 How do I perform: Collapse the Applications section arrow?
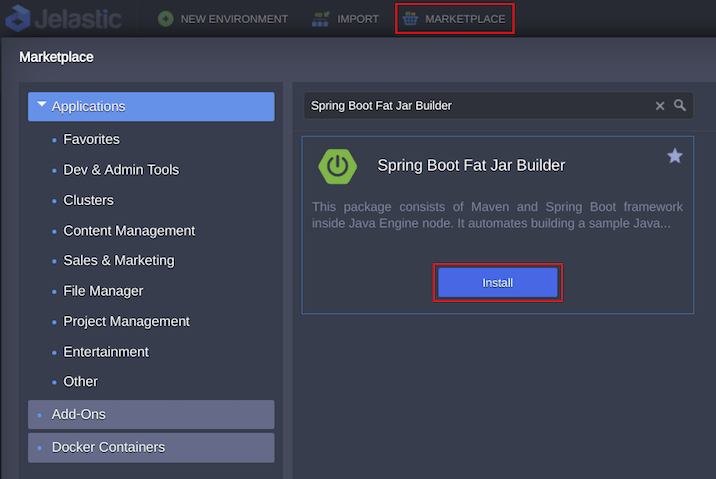tap(42, 105)
